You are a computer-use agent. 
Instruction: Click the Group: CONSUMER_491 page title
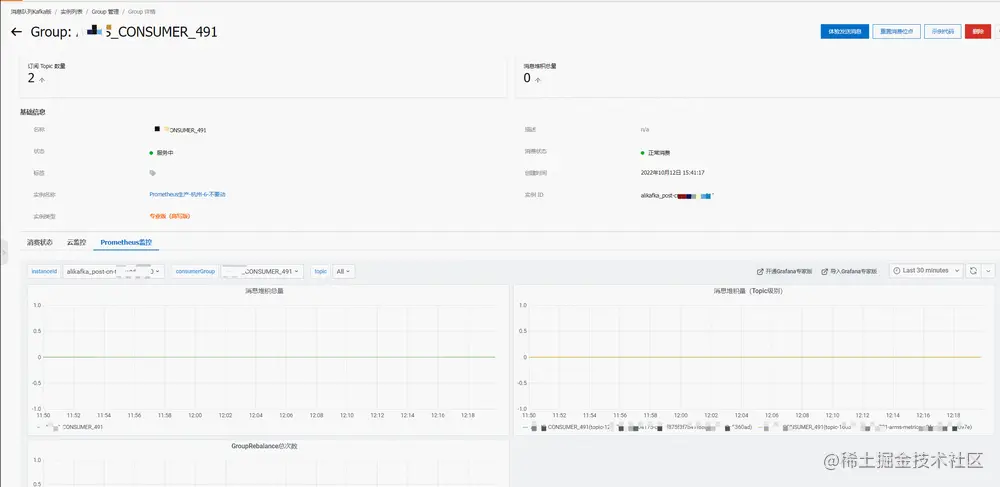coord(124,32)
